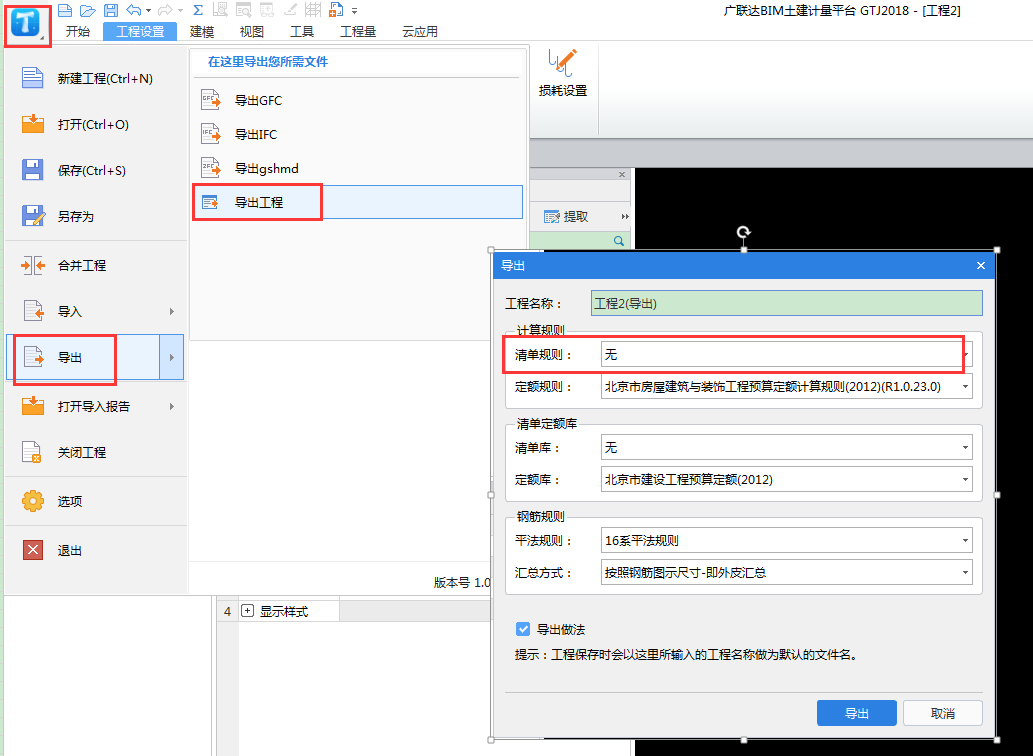Viewport: 1033px width, 756px height.
Task: Click the 取消 button in dialog
Action: click(x=943, y=713)
